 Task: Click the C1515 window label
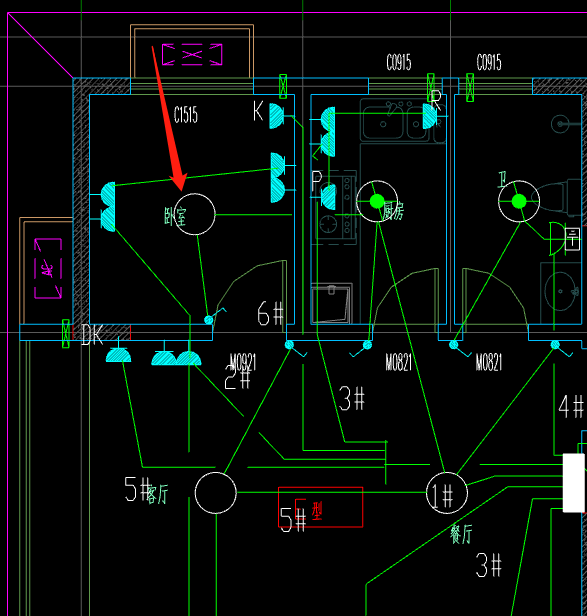[186, 115]
